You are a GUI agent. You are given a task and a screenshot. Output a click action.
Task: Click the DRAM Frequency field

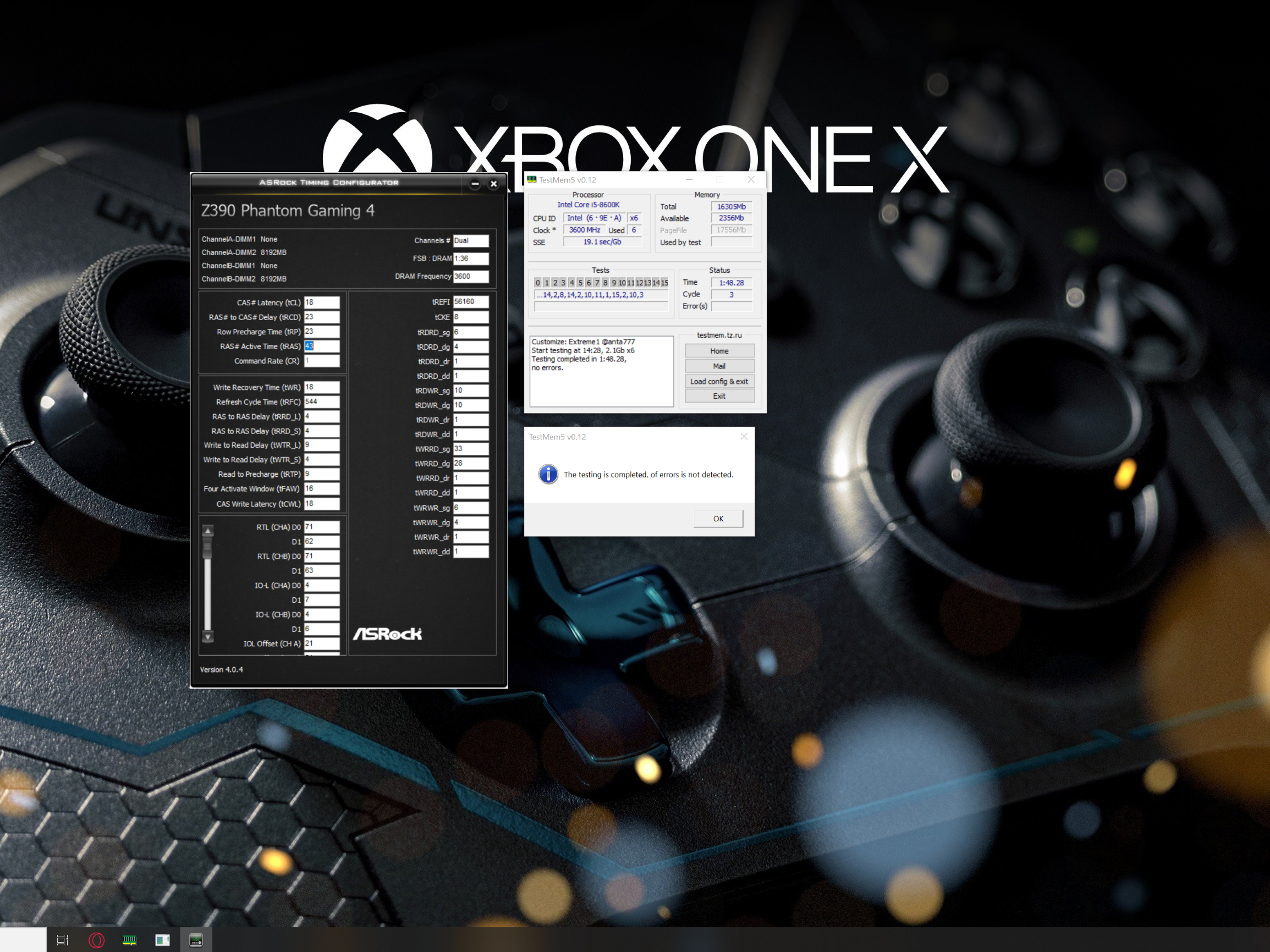[x=471, y=276]
